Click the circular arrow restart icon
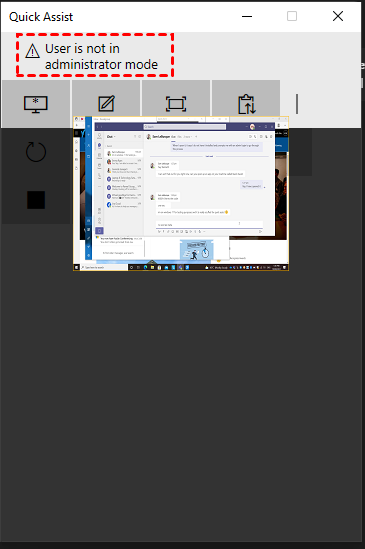 click(36, 152)
